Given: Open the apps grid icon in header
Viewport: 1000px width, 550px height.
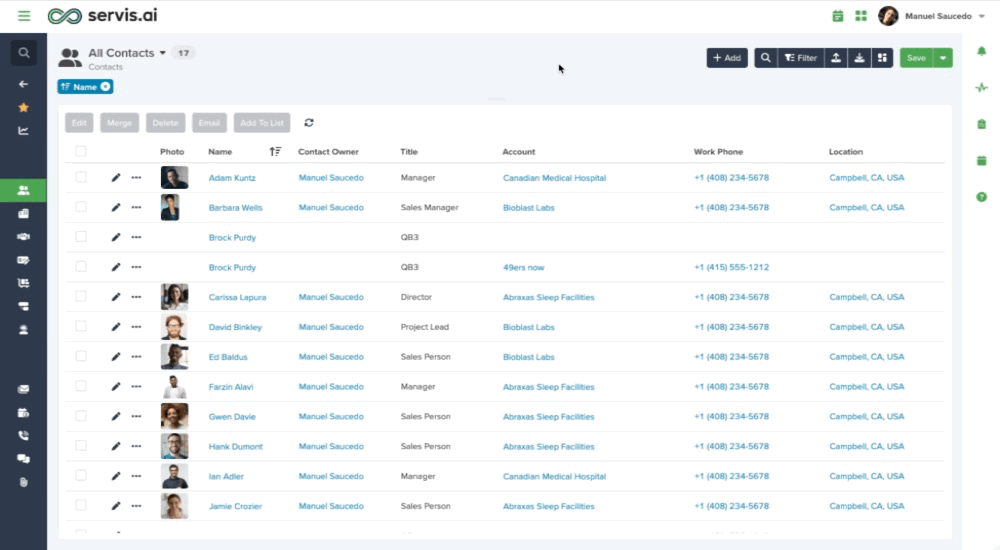Looking at the screenshot, I should (x=861, y=16).
